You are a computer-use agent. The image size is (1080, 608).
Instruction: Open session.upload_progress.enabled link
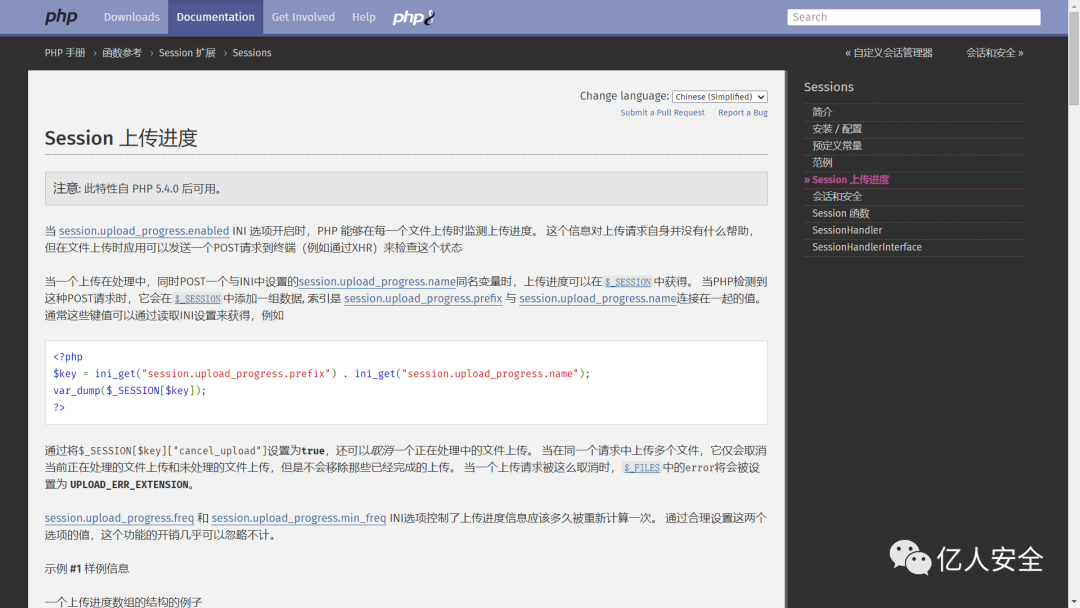pos(144,231)
